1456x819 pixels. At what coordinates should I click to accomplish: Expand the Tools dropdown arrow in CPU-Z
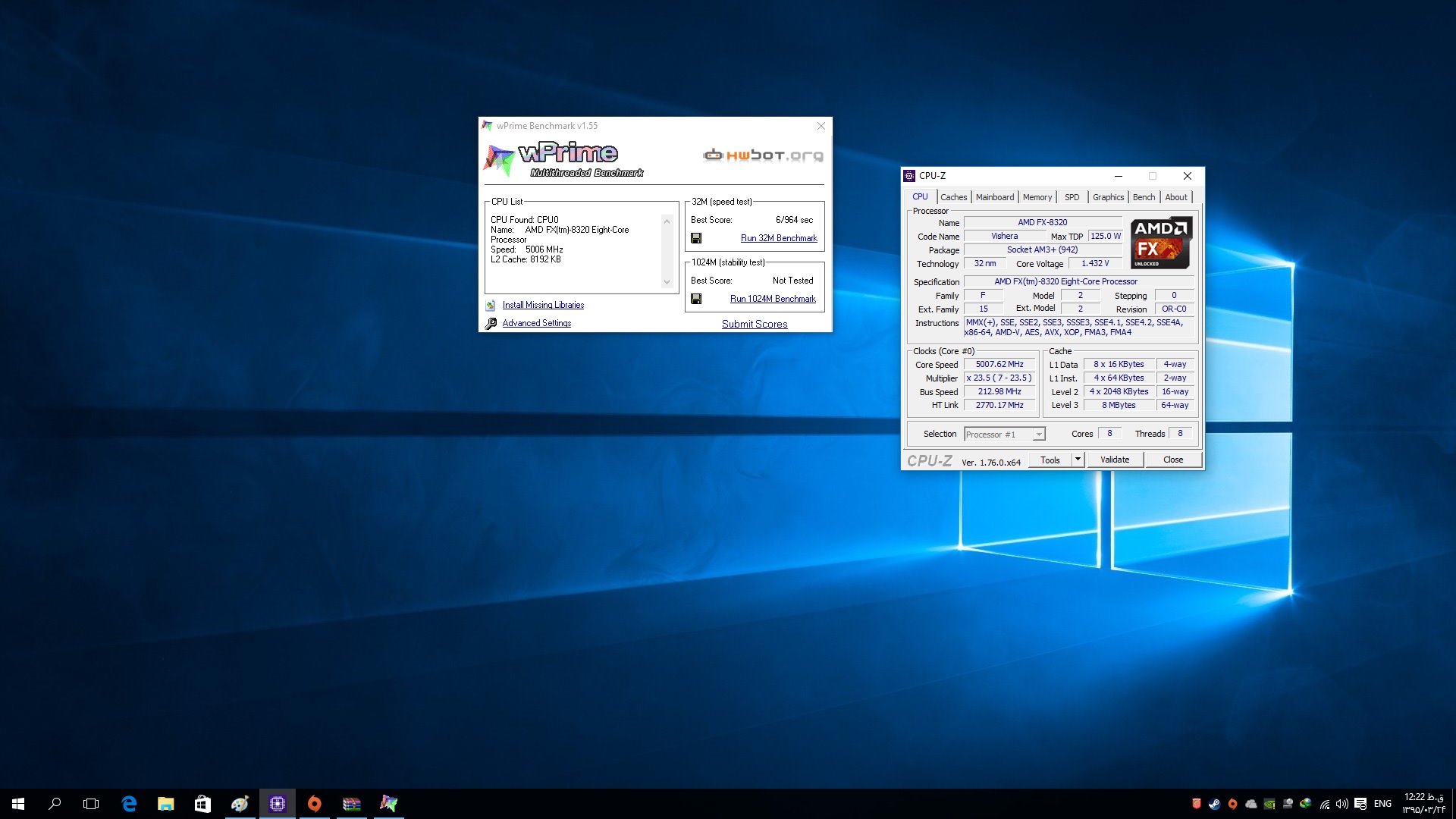(x=1078, y=460)
